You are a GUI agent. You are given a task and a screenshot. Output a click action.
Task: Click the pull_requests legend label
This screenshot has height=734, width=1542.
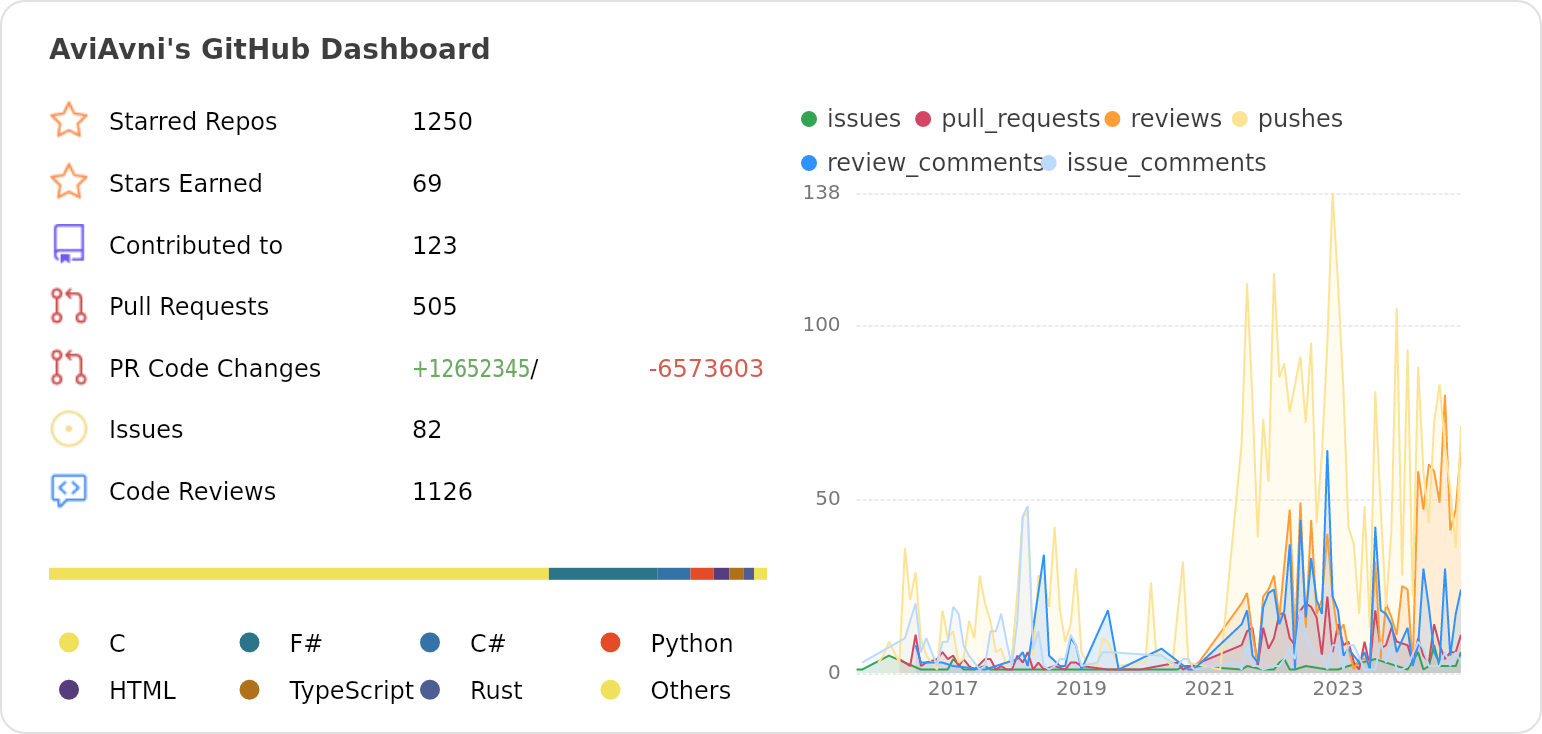point(1021,119)
